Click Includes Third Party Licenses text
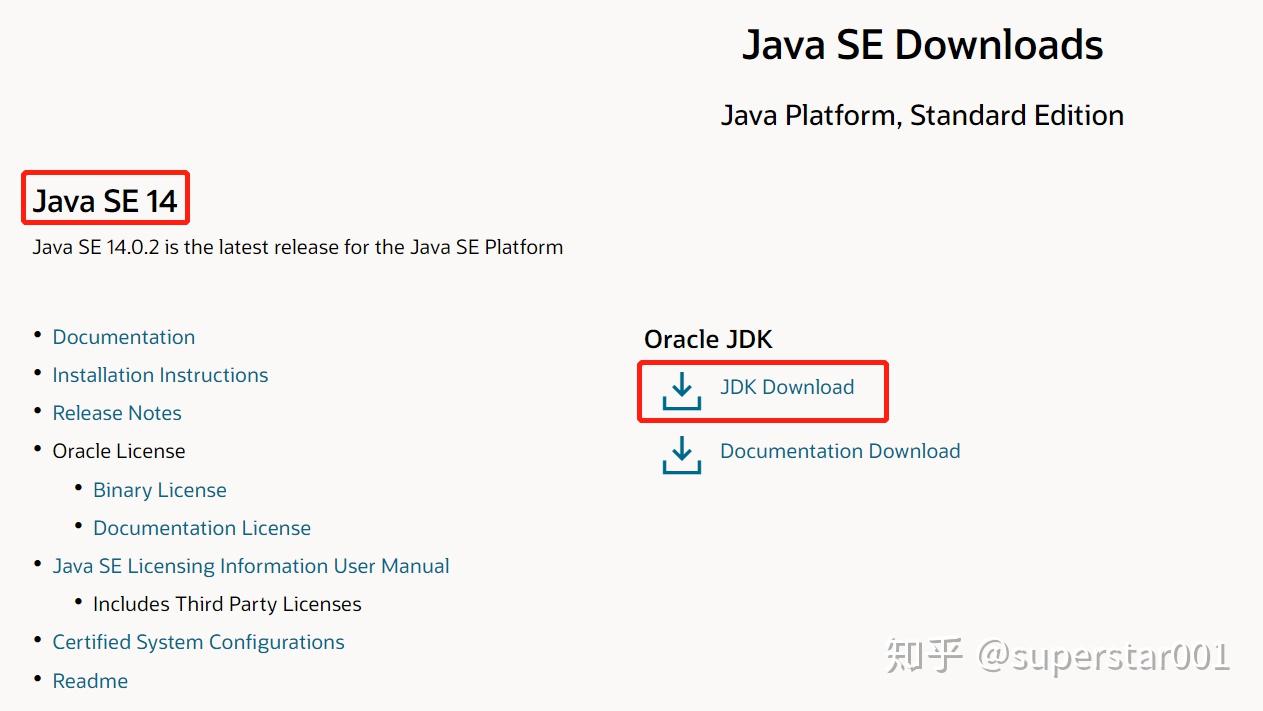This screenshot has width=1263, height=711. [x=227, y=604]
